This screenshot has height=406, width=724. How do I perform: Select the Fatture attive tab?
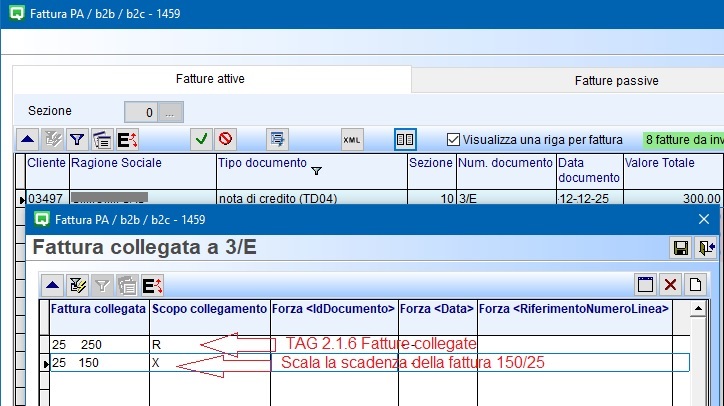pyautogui.click(x=210, y=79)
